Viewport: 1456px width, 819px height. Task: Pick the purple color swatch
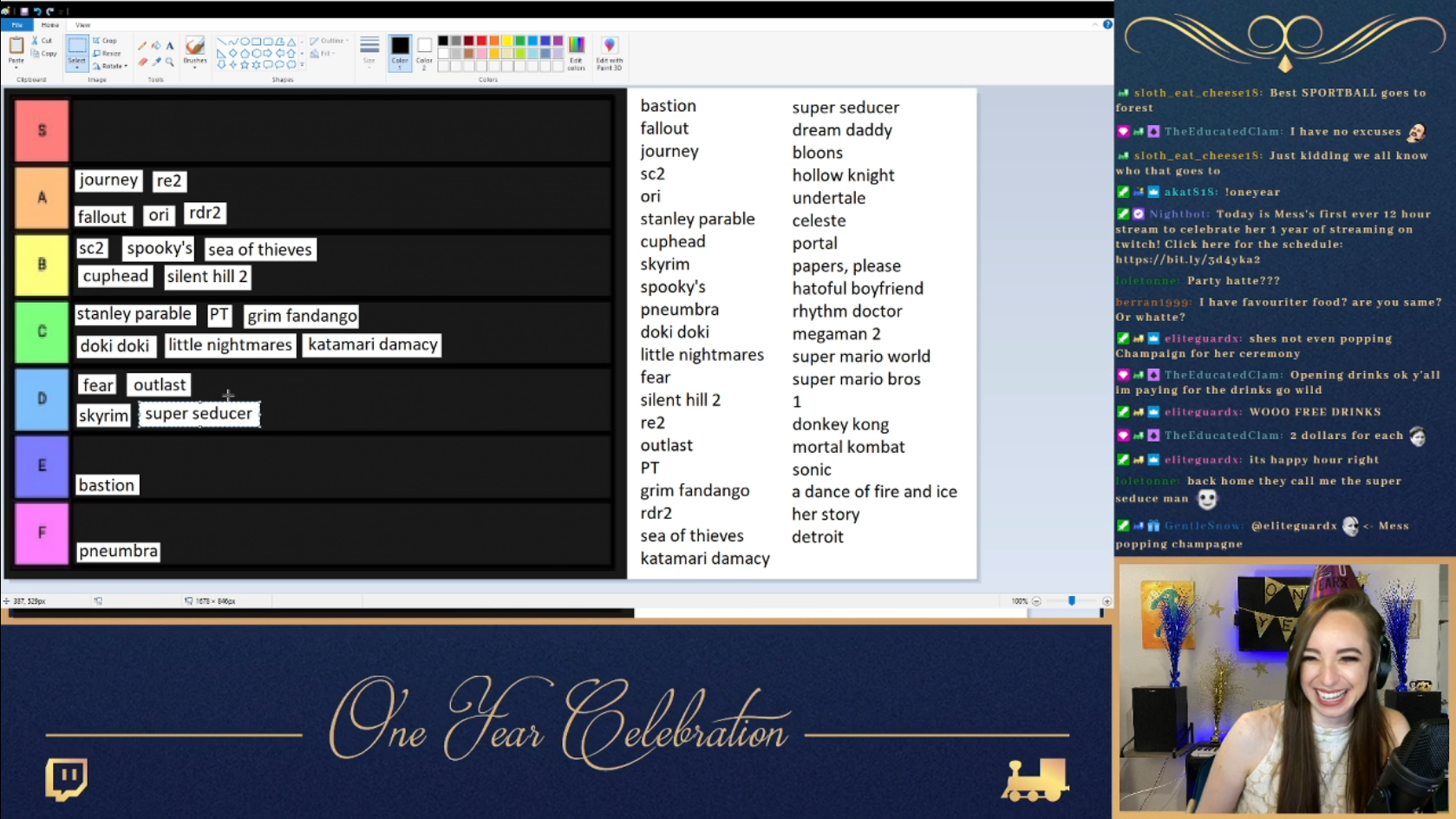(558, 41)
